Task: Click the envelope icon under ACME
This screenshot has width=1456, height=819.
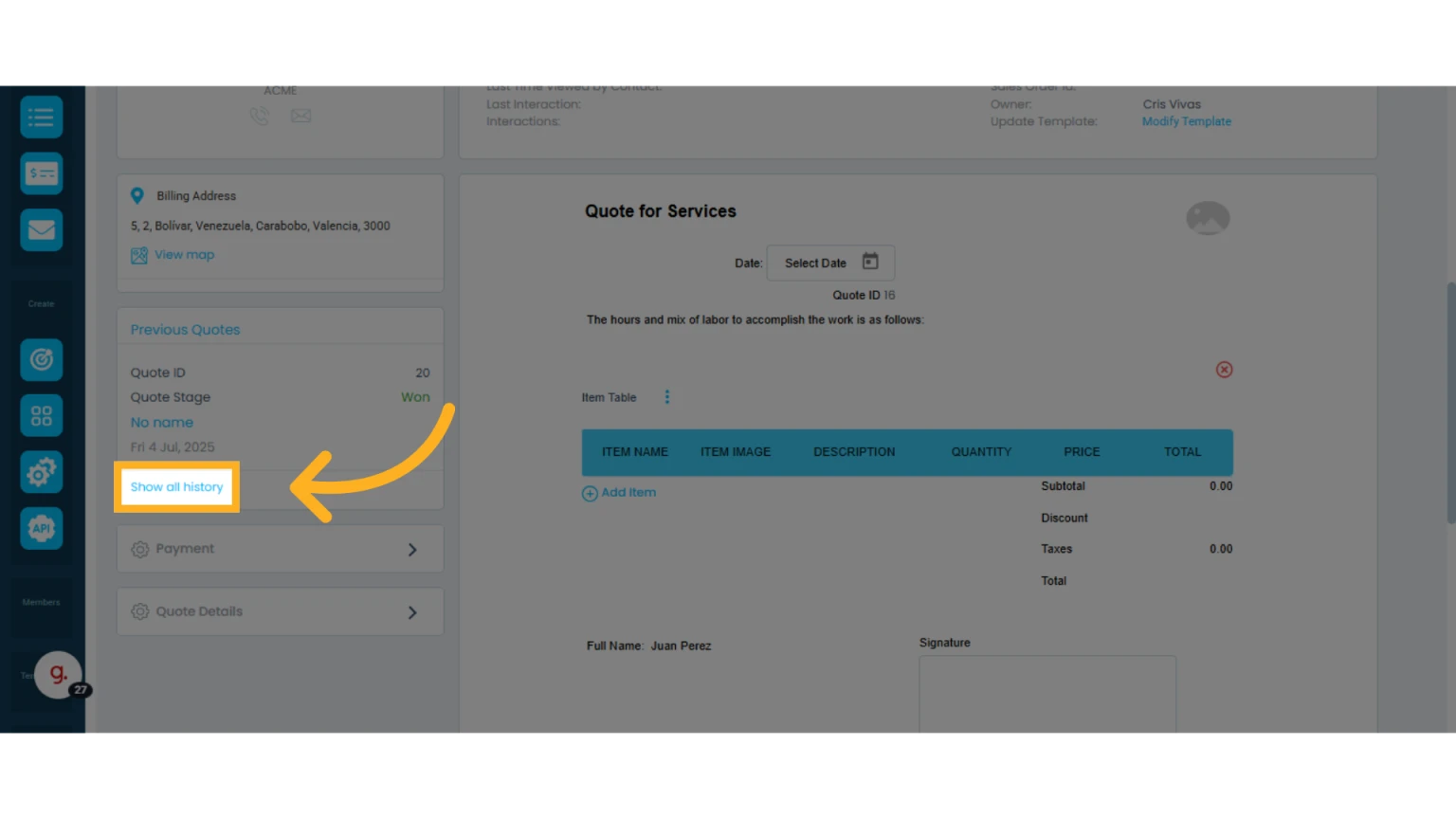Action: pyautogui.click(x=300, y=116)
